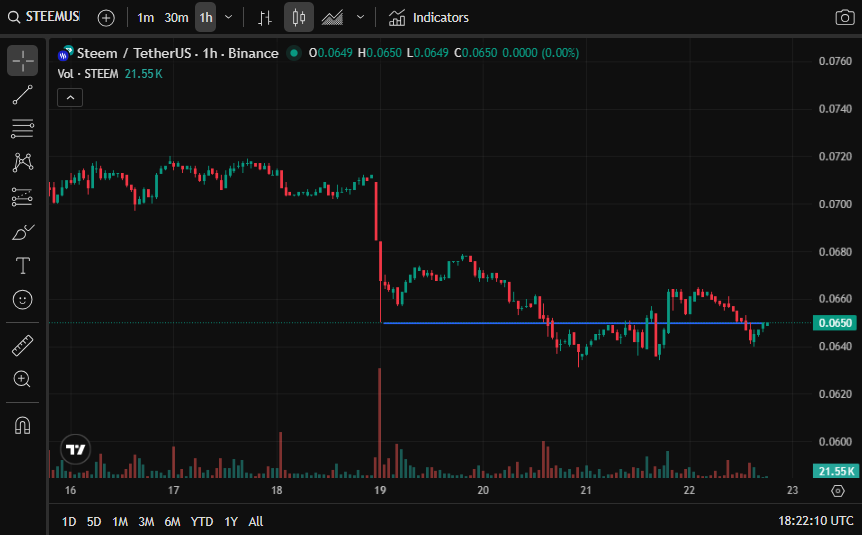Switch to bars chart style

click(x=265, y=18)
